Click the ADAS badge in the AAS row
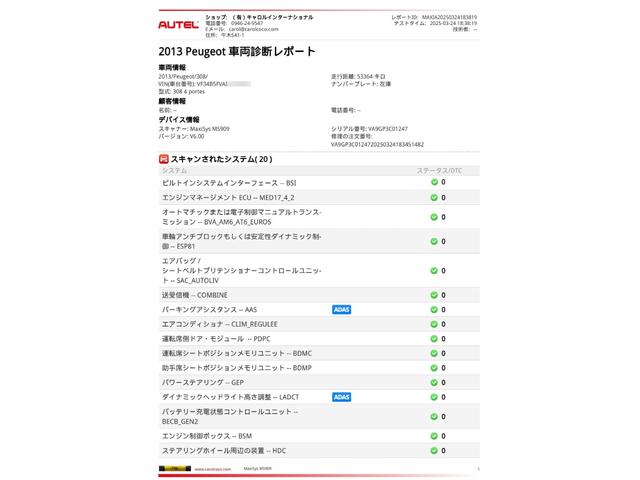This screenshot has height=480, width=640. (x=342, y=310)
